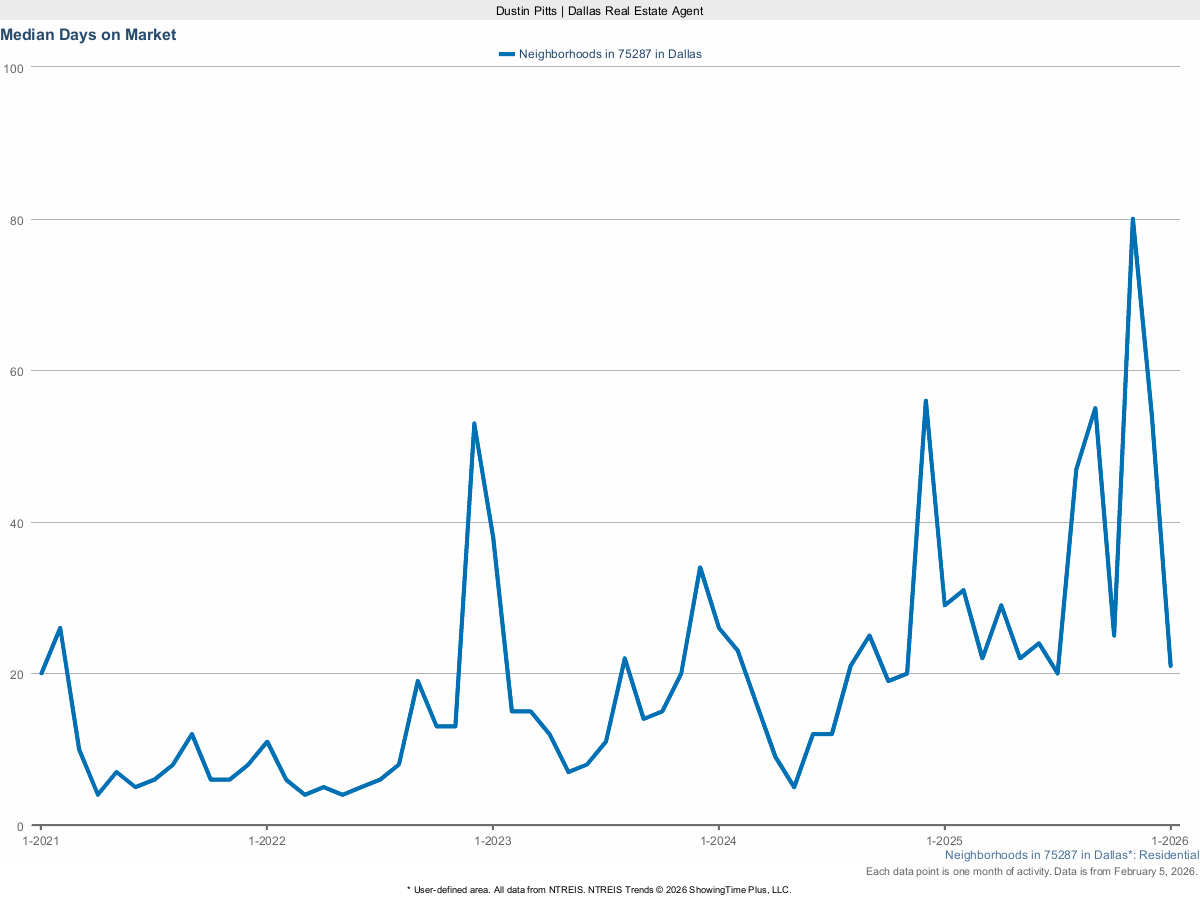Click the 40 y-axis label
The height and width of the screenshot is (900, 1200).
[x=16, y=523]
